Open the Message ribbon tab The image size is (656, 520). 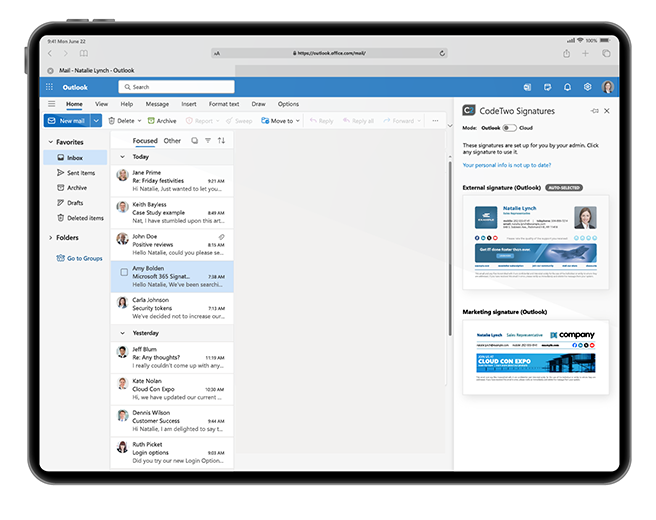157,104
